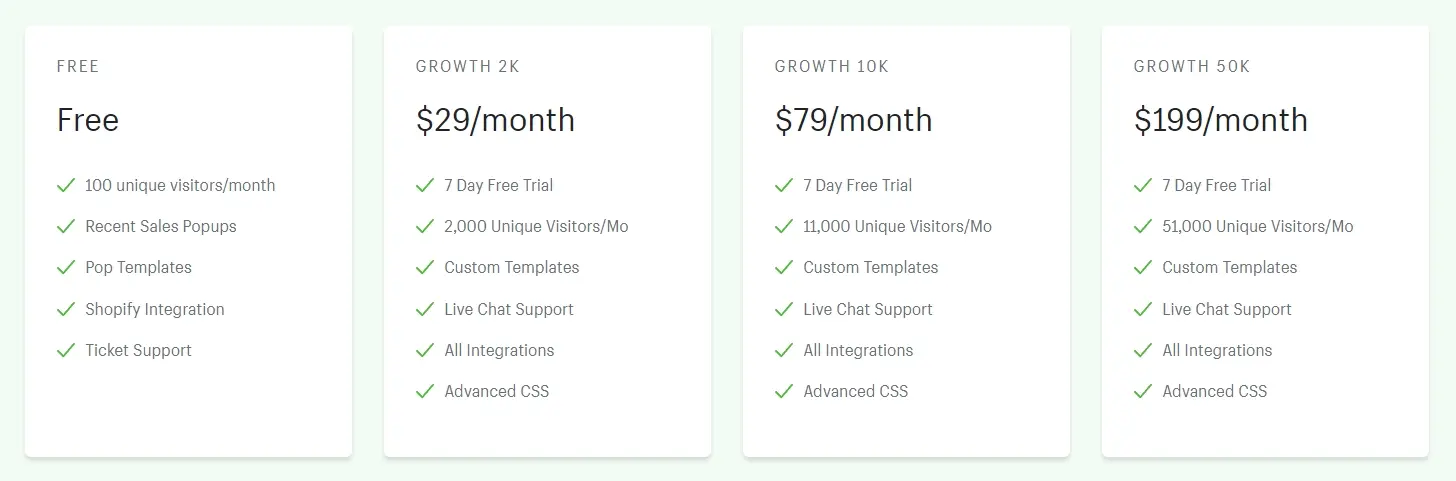
Task: Click the GROWTH 50K plan label
Action: point(1192,67)
